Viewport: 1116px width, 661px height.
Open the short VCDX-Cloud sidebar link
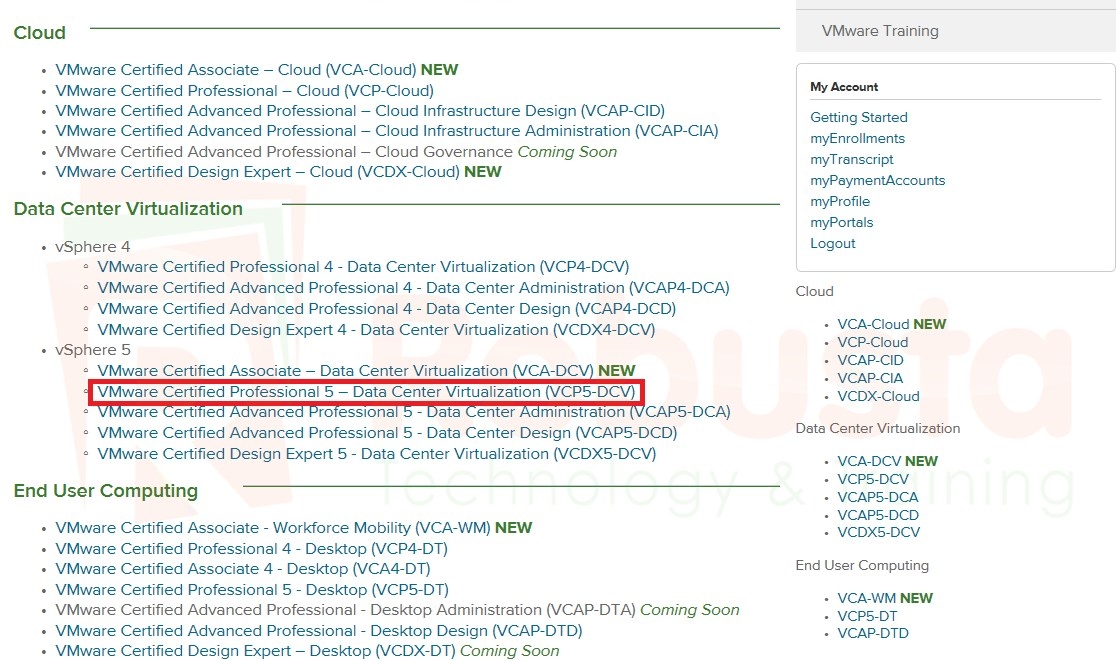coord(878,396)
